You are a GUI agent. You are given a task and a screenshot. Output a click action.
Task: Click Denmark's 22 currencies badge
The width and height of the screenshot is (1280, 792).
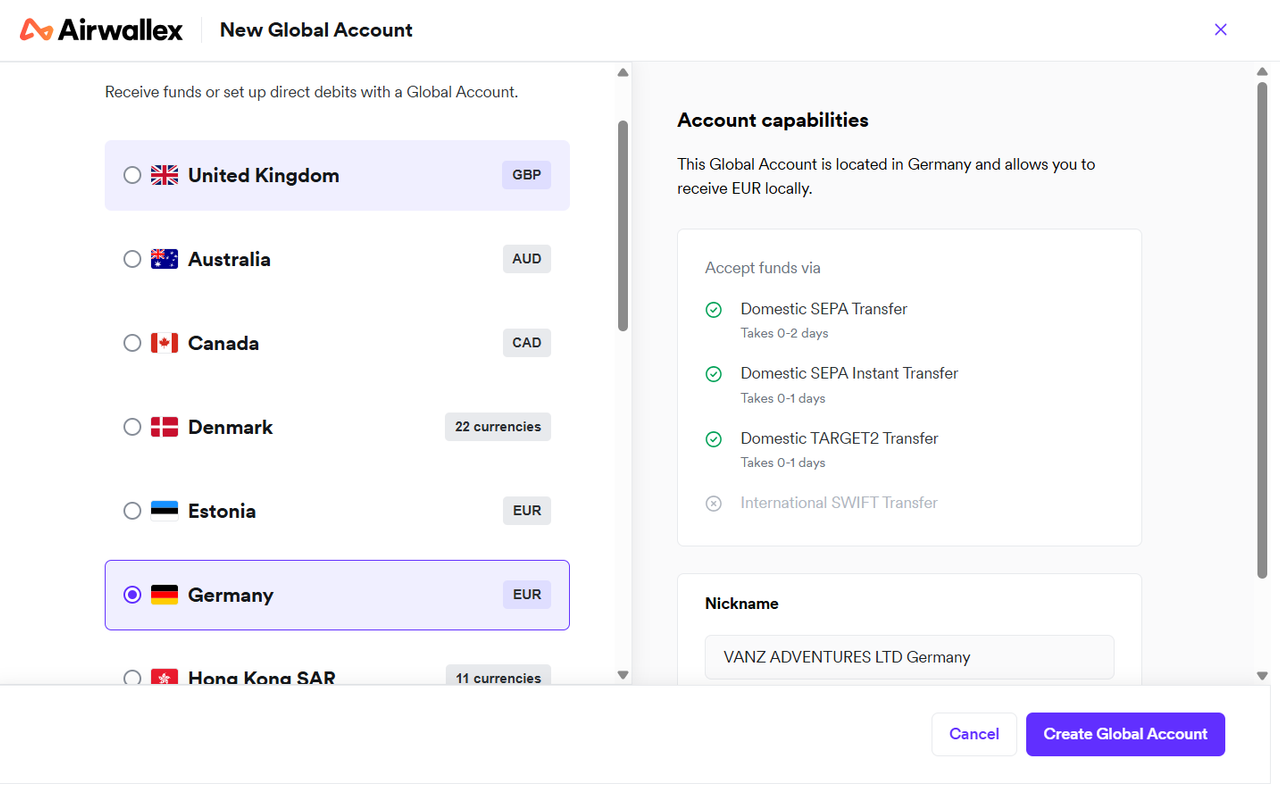498,427
